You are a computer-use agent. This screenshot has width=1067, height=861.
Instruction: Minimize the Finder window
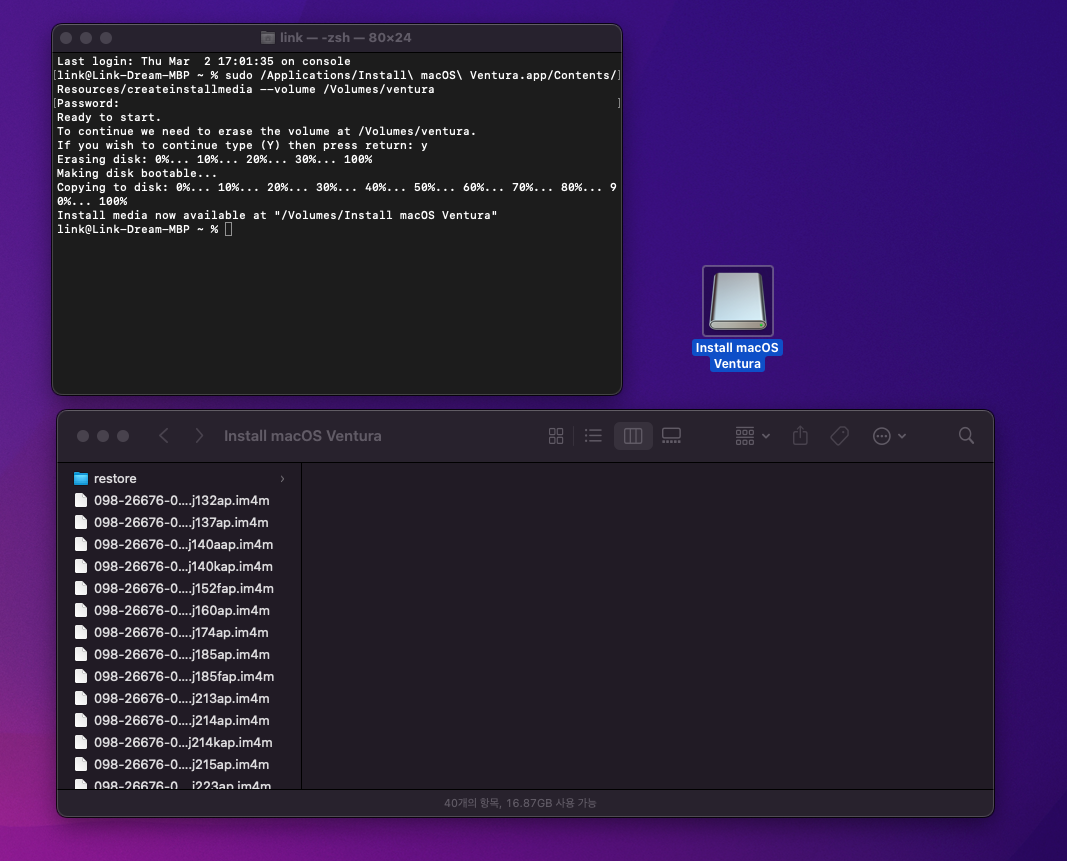point(103,436)
